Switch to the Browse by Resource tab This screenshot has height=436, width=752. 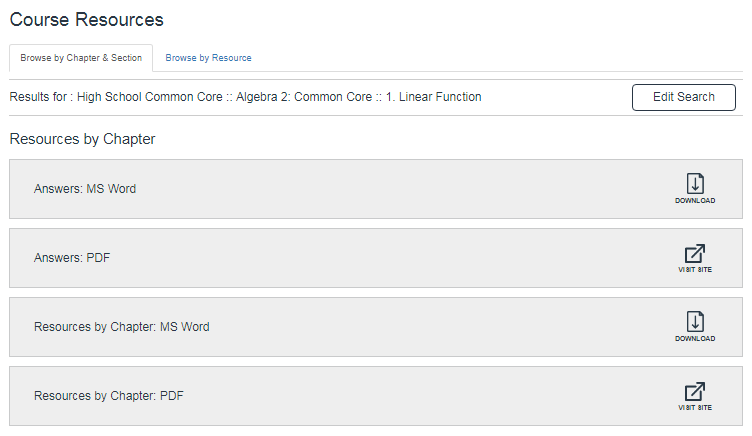coord(208,58)
